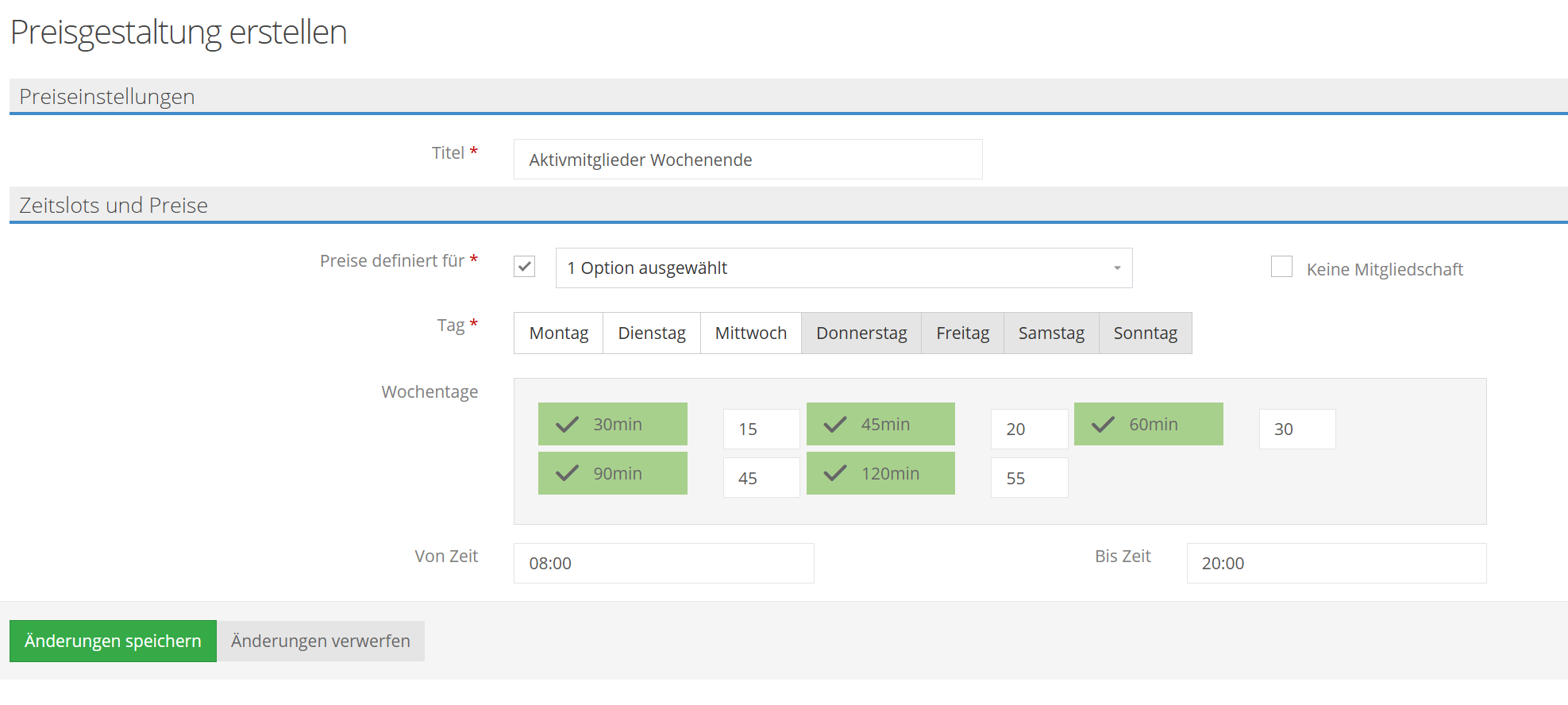Click the Sonntag day button
1568x705 pixels.
pos(1144,333)
